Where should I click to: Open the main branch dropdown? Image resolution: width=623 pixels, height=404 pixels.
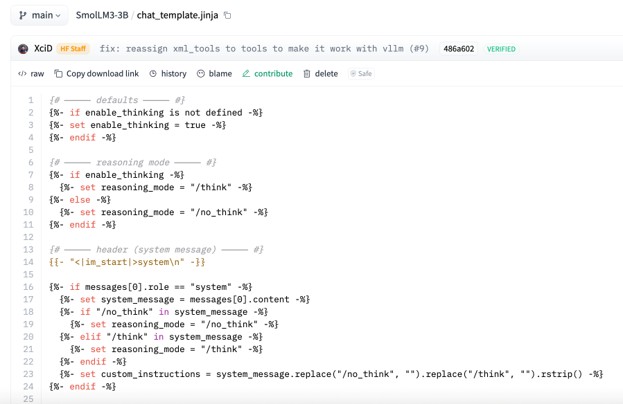(40, 16)
